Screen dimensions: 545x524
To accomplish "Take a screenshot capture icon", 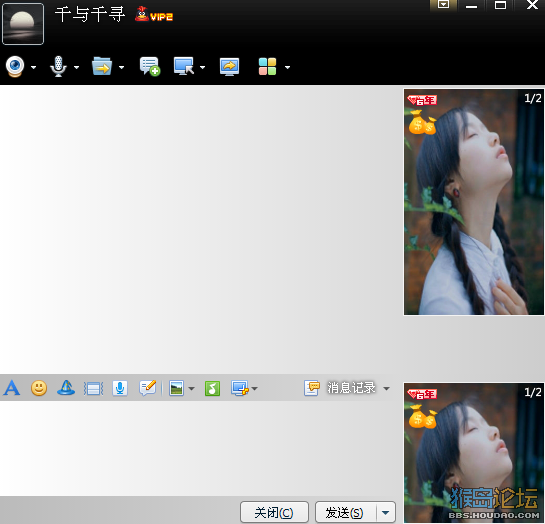I will point(240,388).
